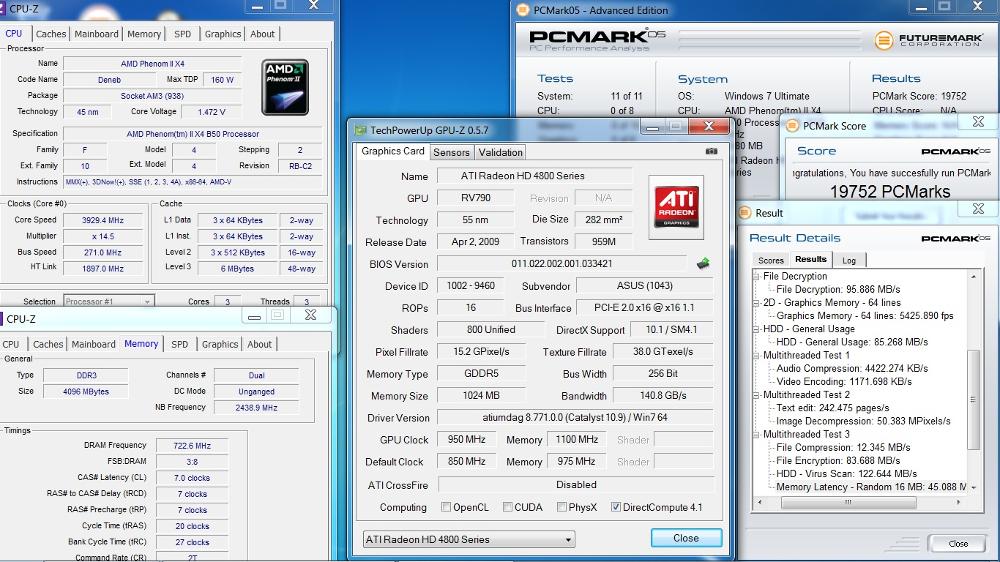Screen dimensions: 1000x562
Task: Click the GPU Clock 950 MHz field
Action: 466,440
